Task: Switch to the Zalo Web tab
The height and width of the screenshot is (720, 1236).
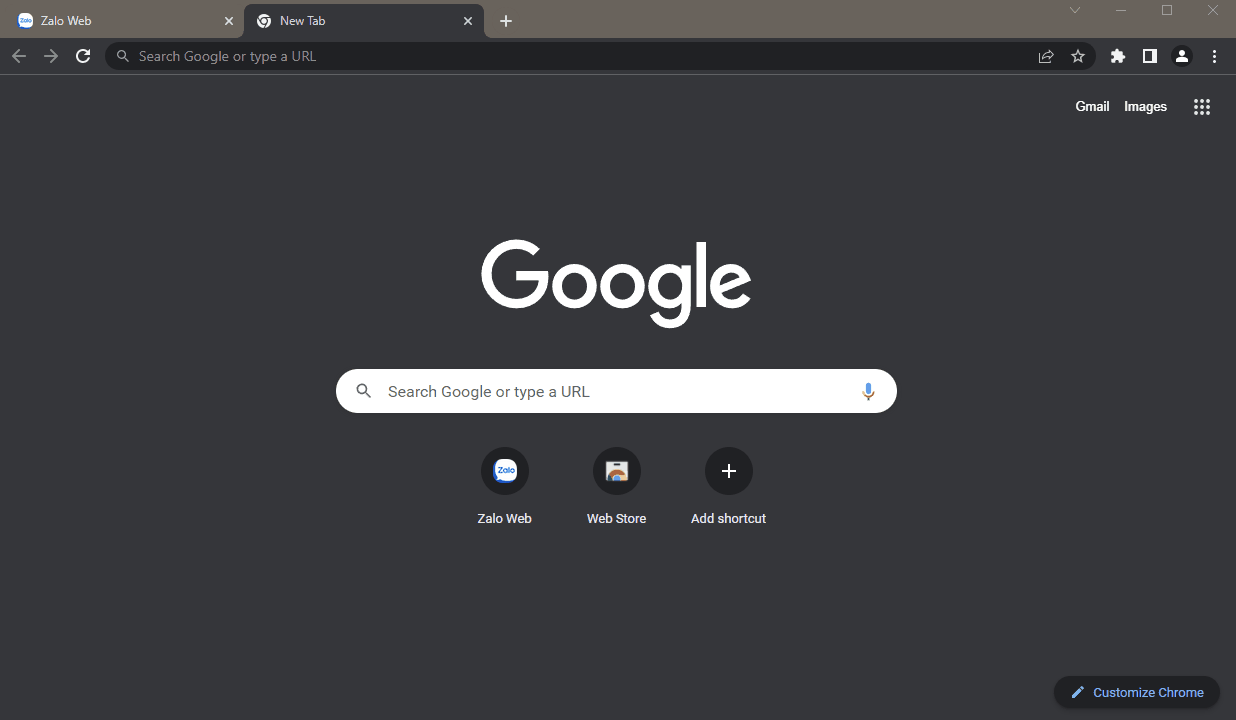Action: (x=120, y=20)
